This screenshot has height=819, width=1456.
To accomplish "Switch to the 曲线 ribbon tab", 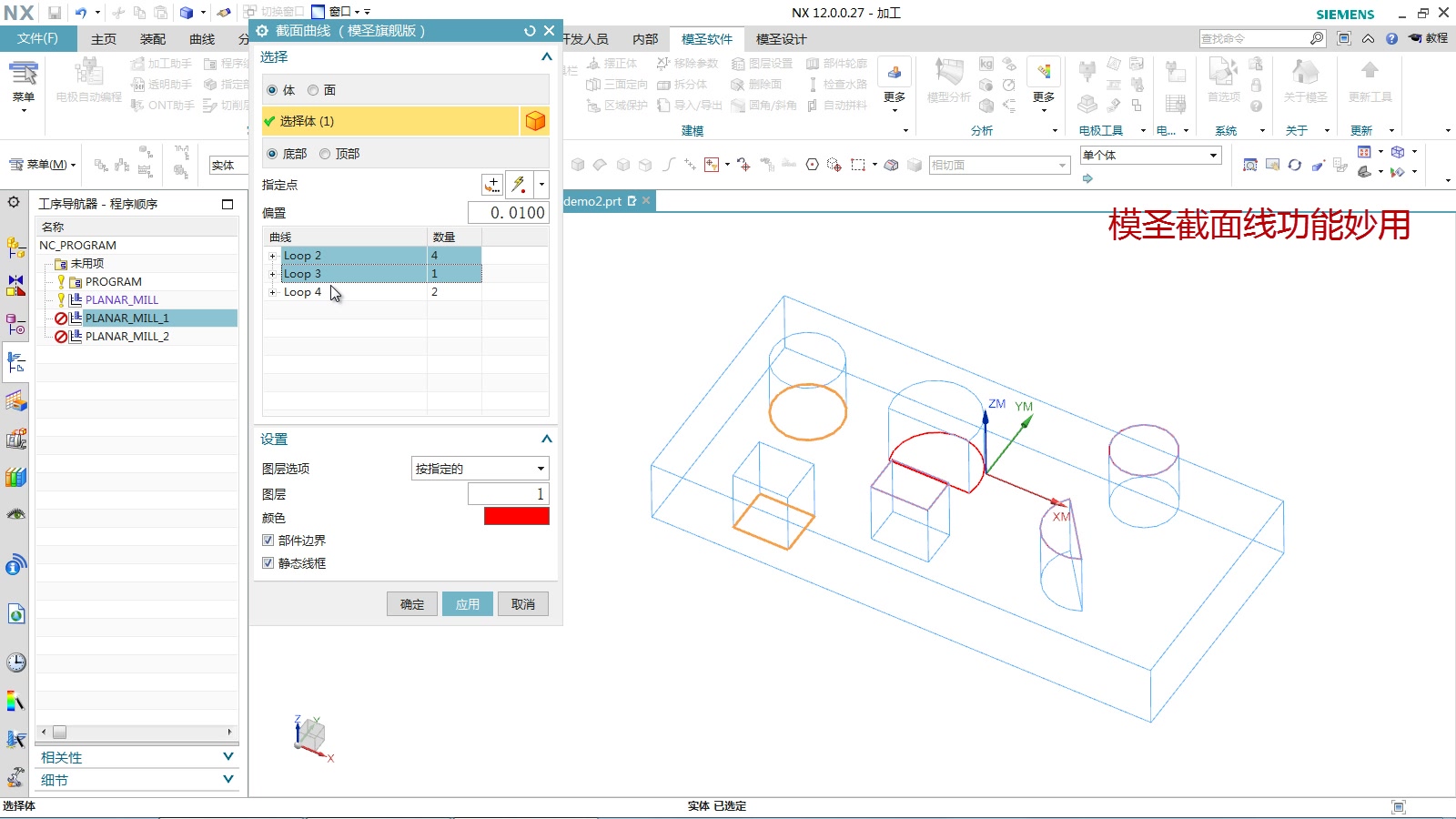I will [202, 39].
